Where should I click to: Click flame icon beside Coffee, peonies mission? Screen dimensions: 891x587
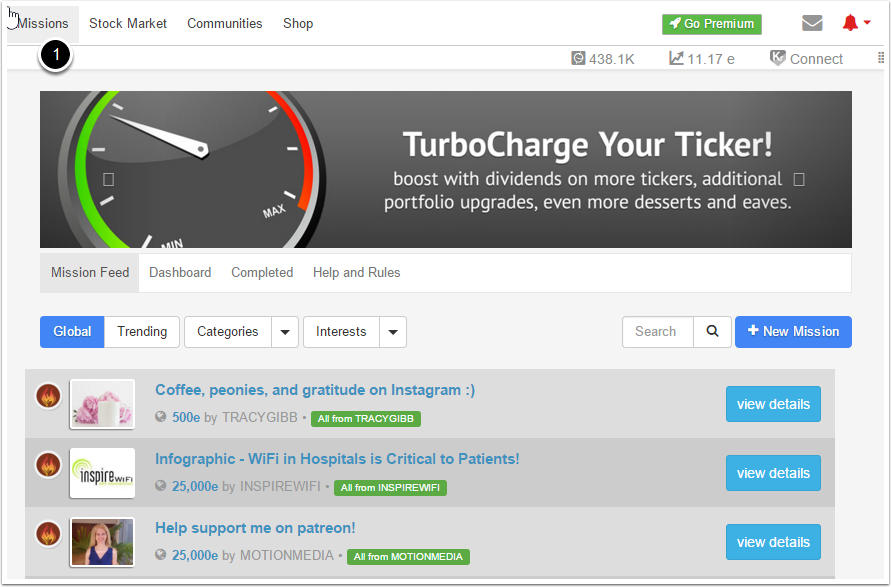point(48,396)
